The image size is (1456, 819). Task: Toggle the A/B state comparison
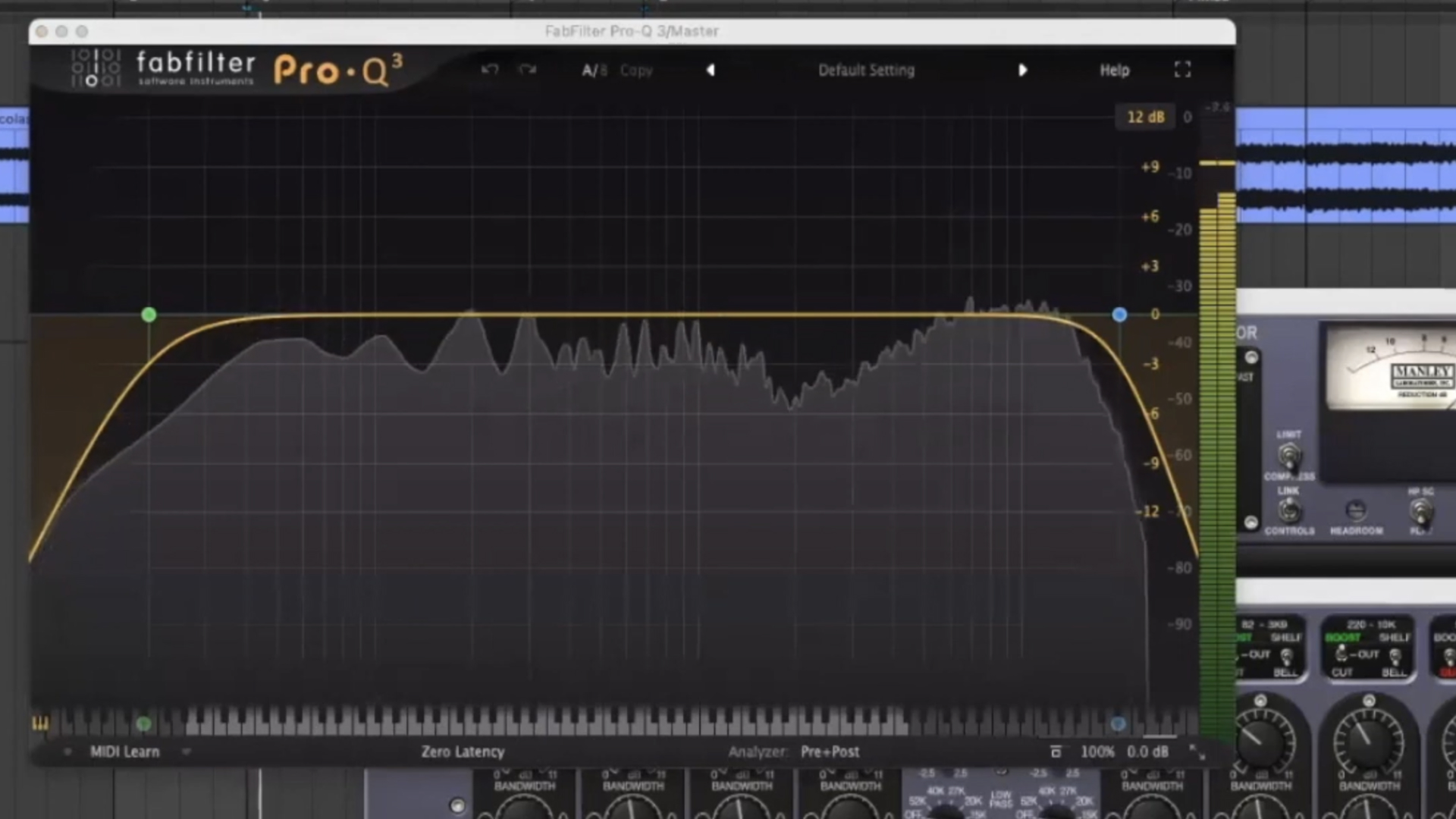(595, 71)
